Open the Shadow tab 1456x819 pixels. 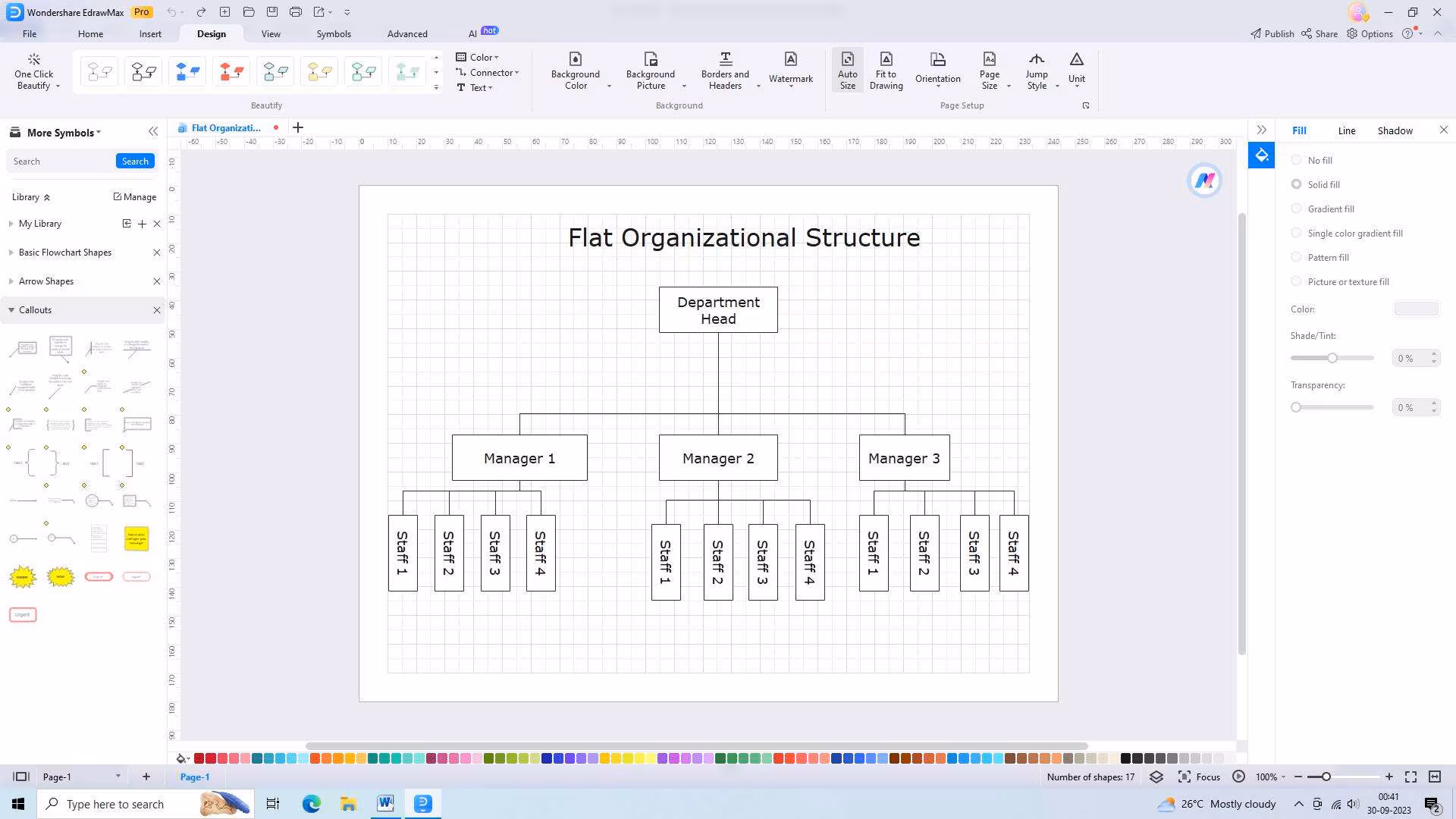coord(1395,130)
